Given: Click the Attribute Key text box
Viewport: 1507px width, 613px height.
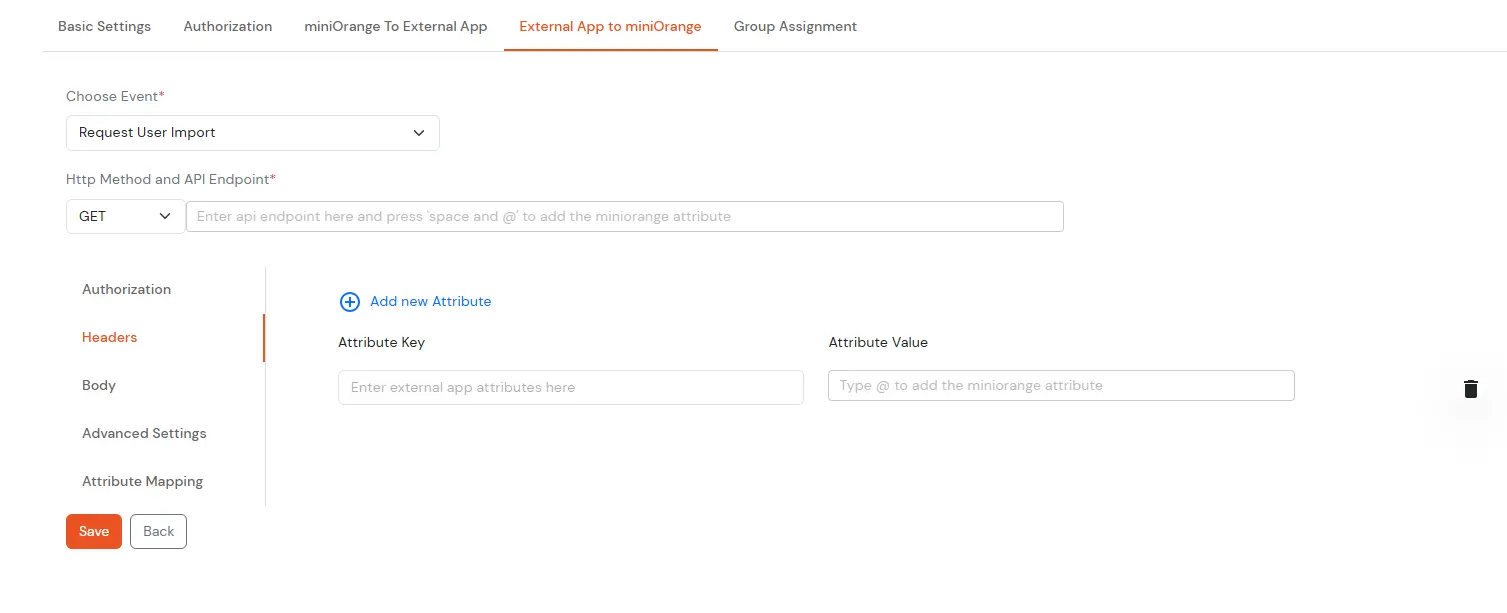Looking at the screenshot, I should click(x=570, y=387).
